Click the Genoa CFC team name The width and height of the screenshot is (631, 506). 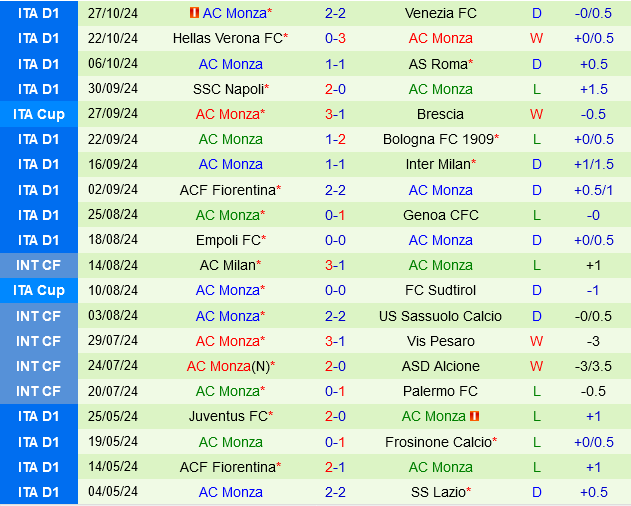click(x=440, y=215)
